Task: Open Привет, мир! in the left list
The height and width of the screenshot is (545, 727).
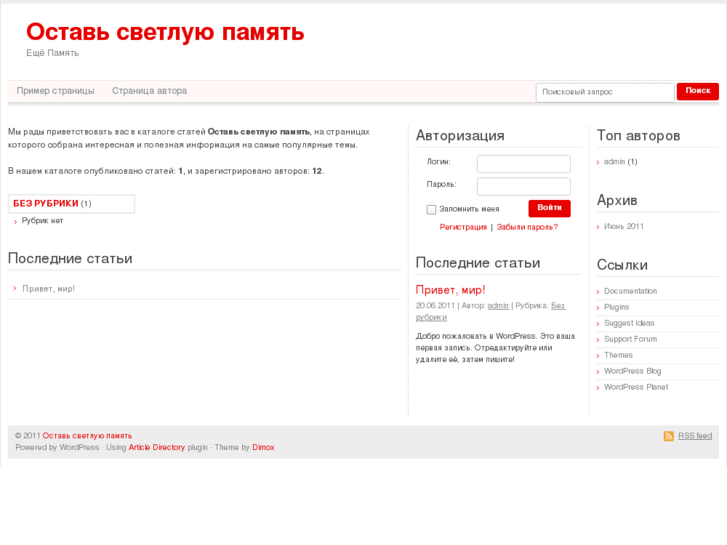Action: 49,289
